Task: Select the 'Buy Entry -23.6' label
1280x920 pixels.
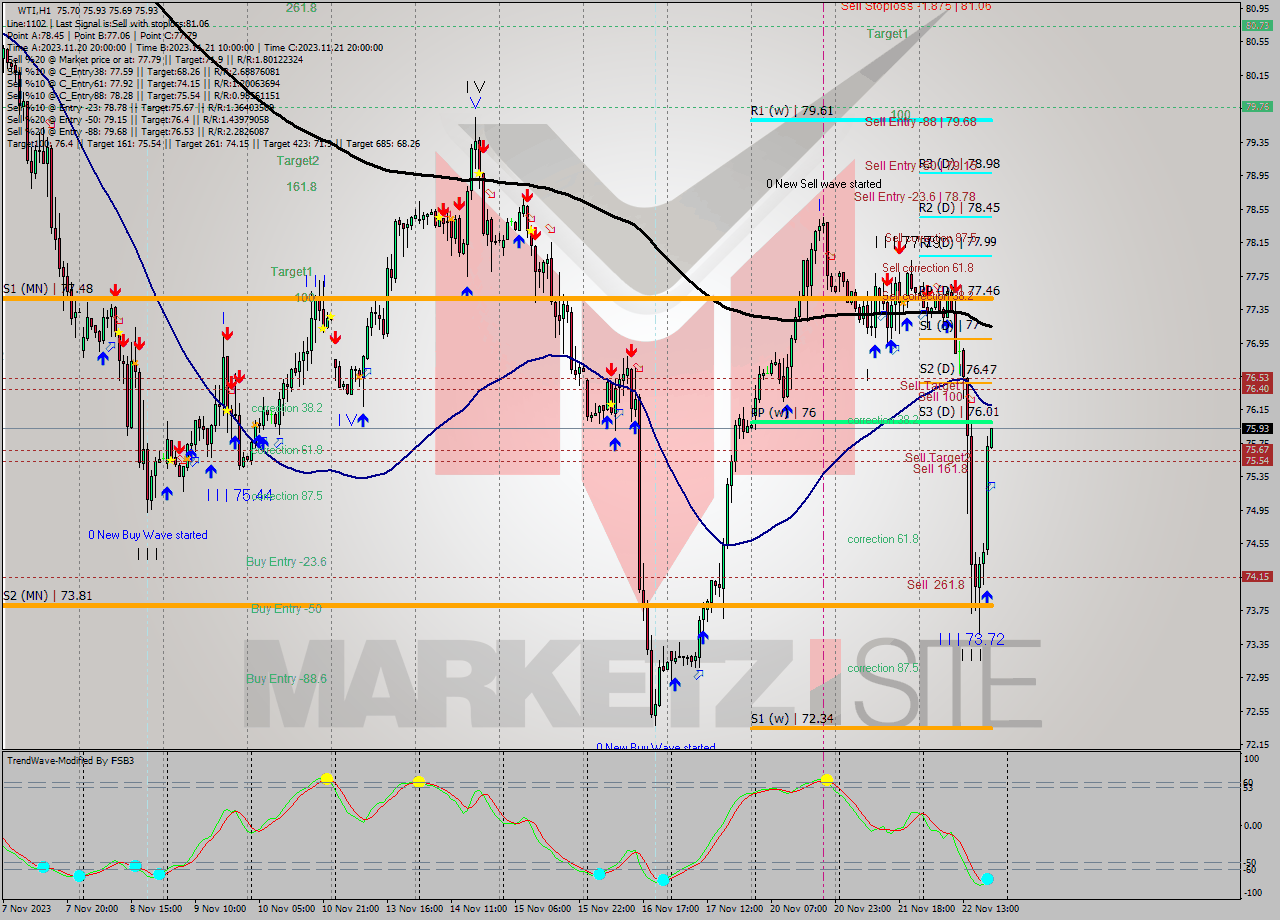Action: pos(286,562)
